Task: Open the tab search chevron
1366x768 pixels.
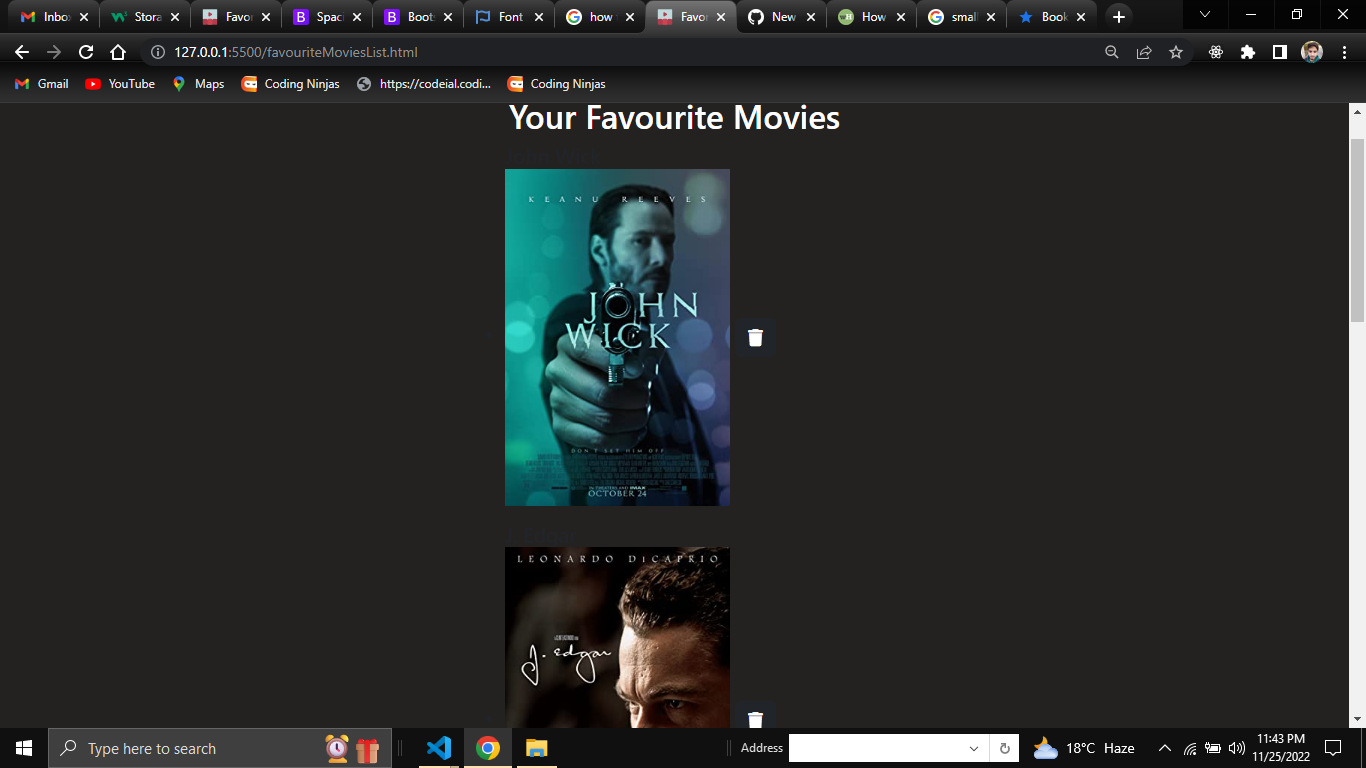Action: coord(1204,16)
